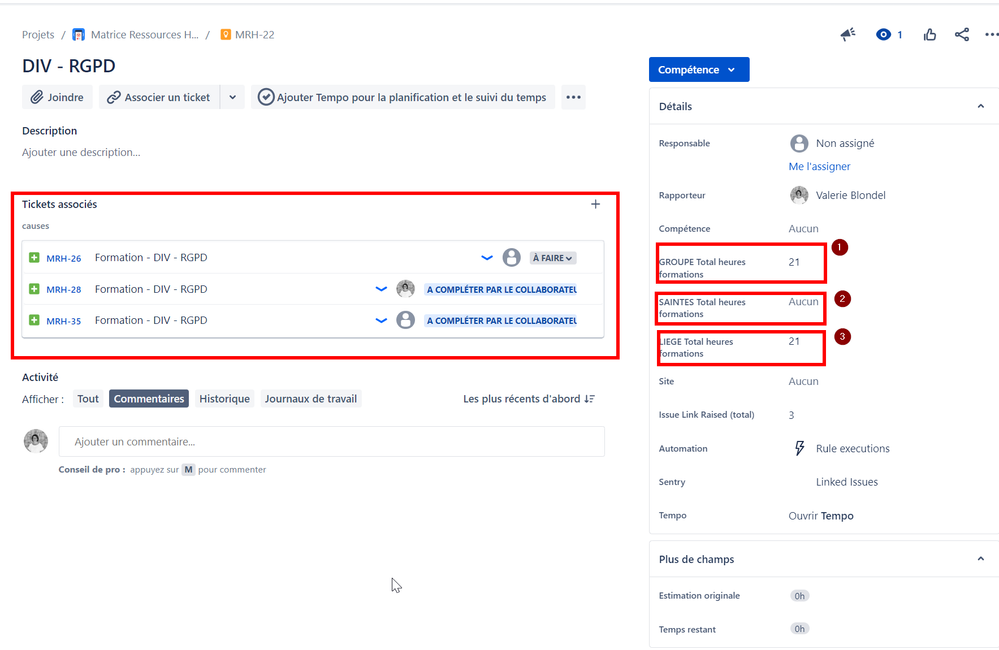Viewport: 999px width, 650px height.
Task: Open dropdown arrow next to Associer un ticket
Action: pos(233,97)
